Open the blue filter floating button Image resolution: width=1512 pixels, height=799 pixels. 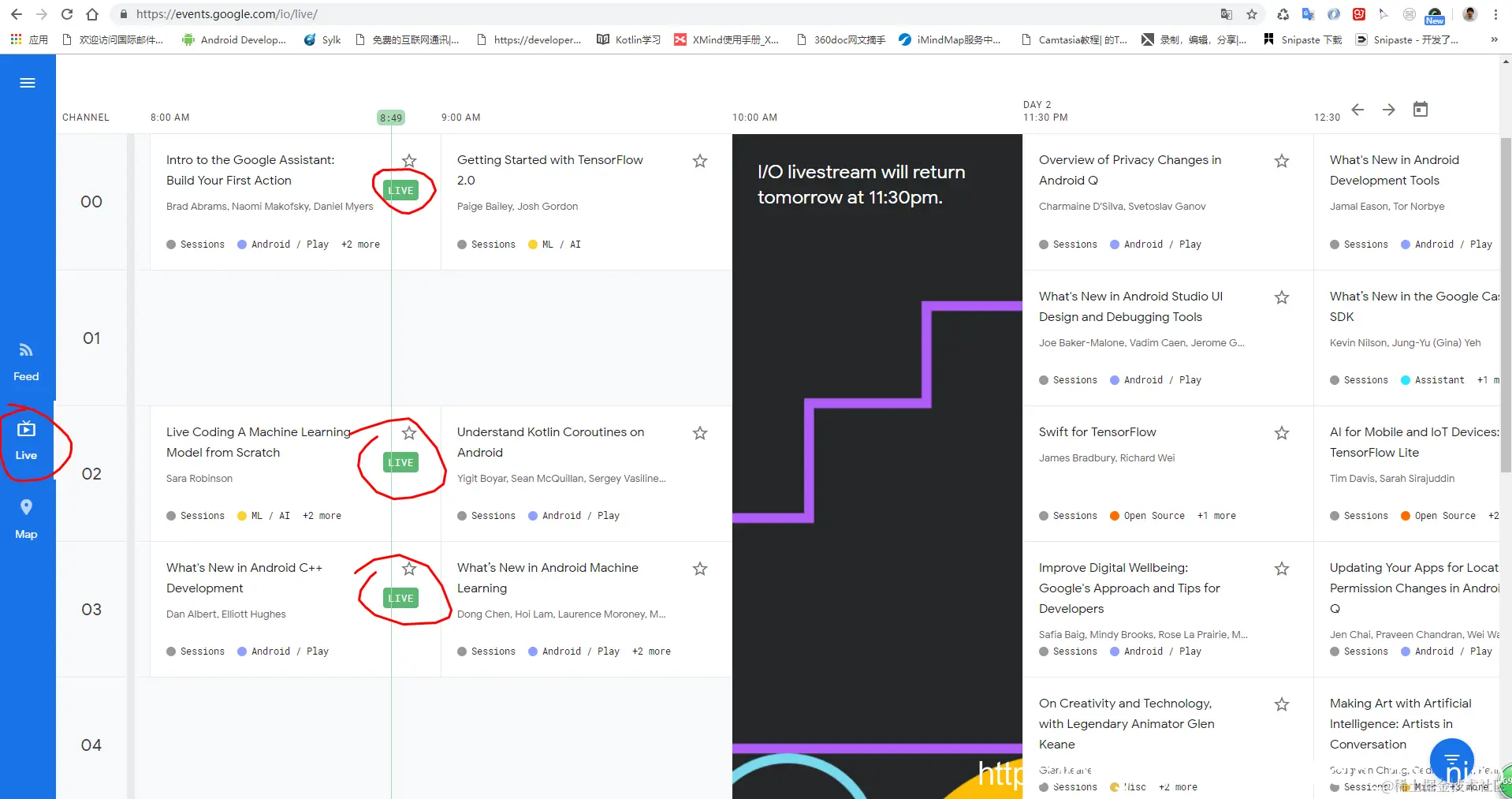pyautogui.click(x=1452, y=760)
